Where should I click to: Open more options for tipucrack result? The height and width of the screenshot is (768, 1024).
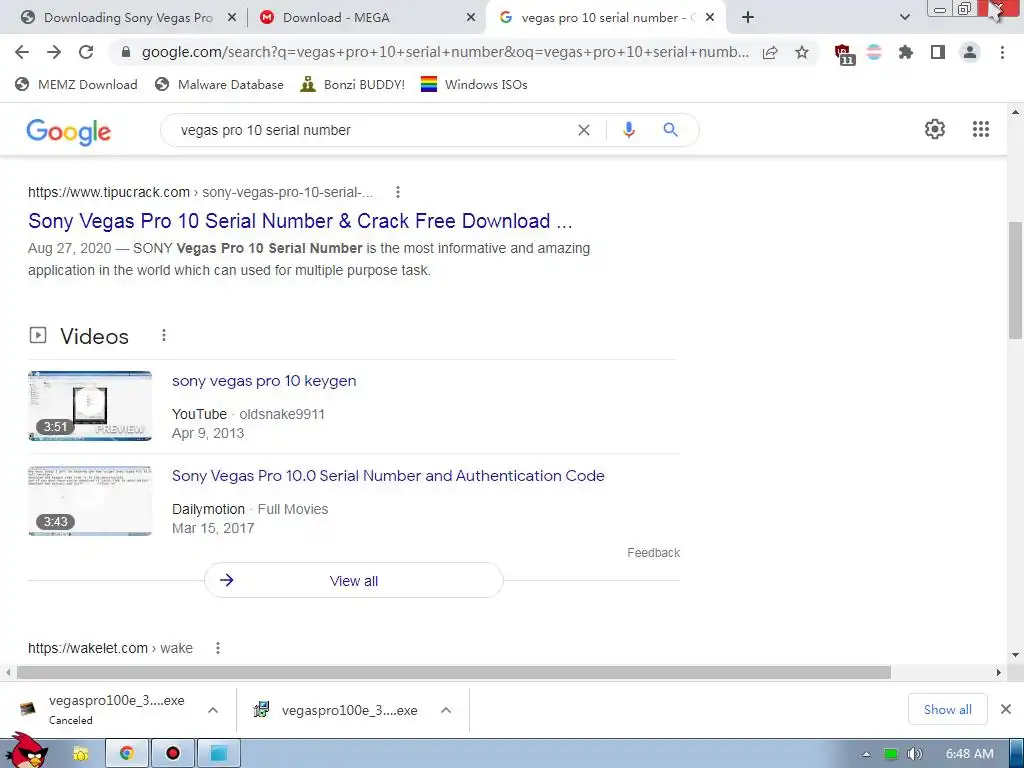click(398, 192)
